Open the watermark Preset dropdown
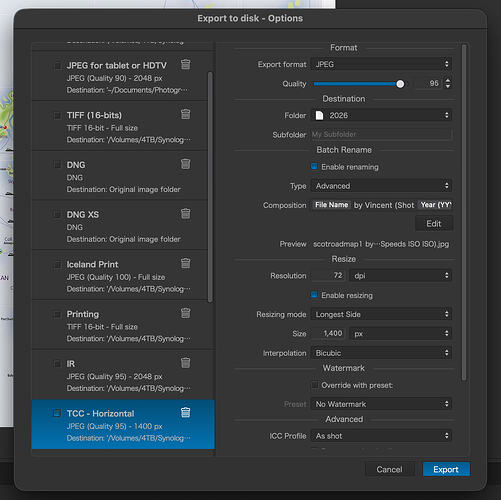This screenshot has width=501, height=500. [381, 404]
